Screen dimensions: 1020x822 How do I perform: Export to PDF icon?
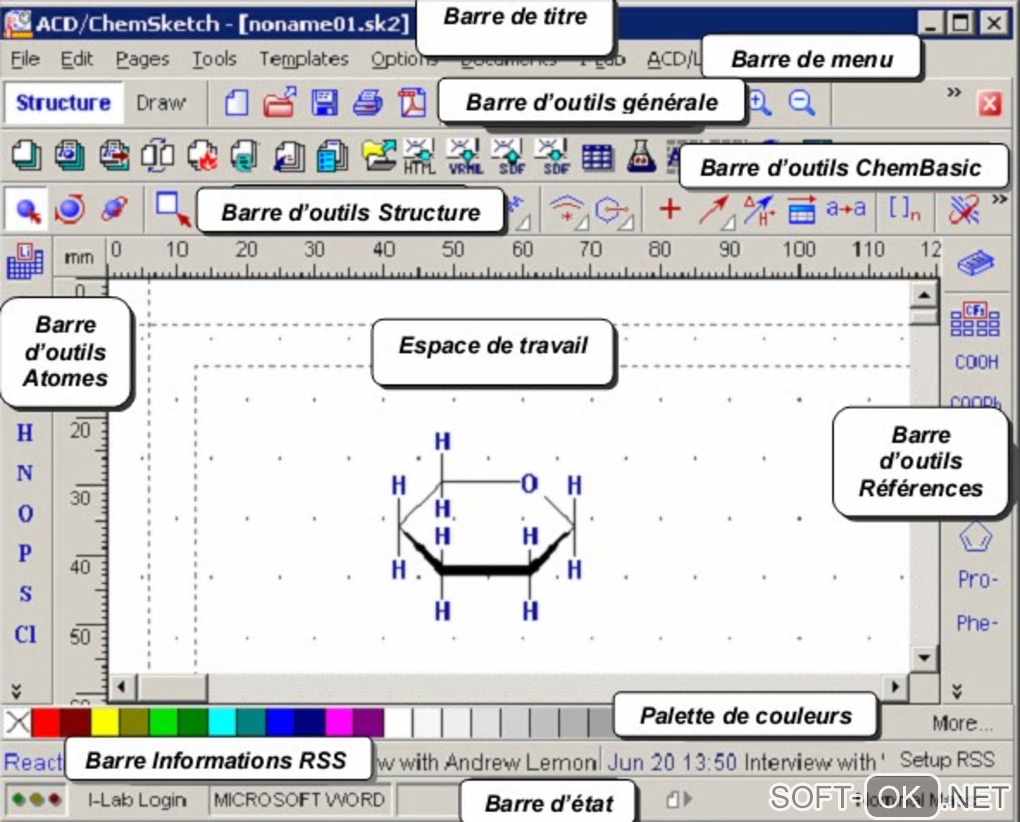click(x=412, y=103)
